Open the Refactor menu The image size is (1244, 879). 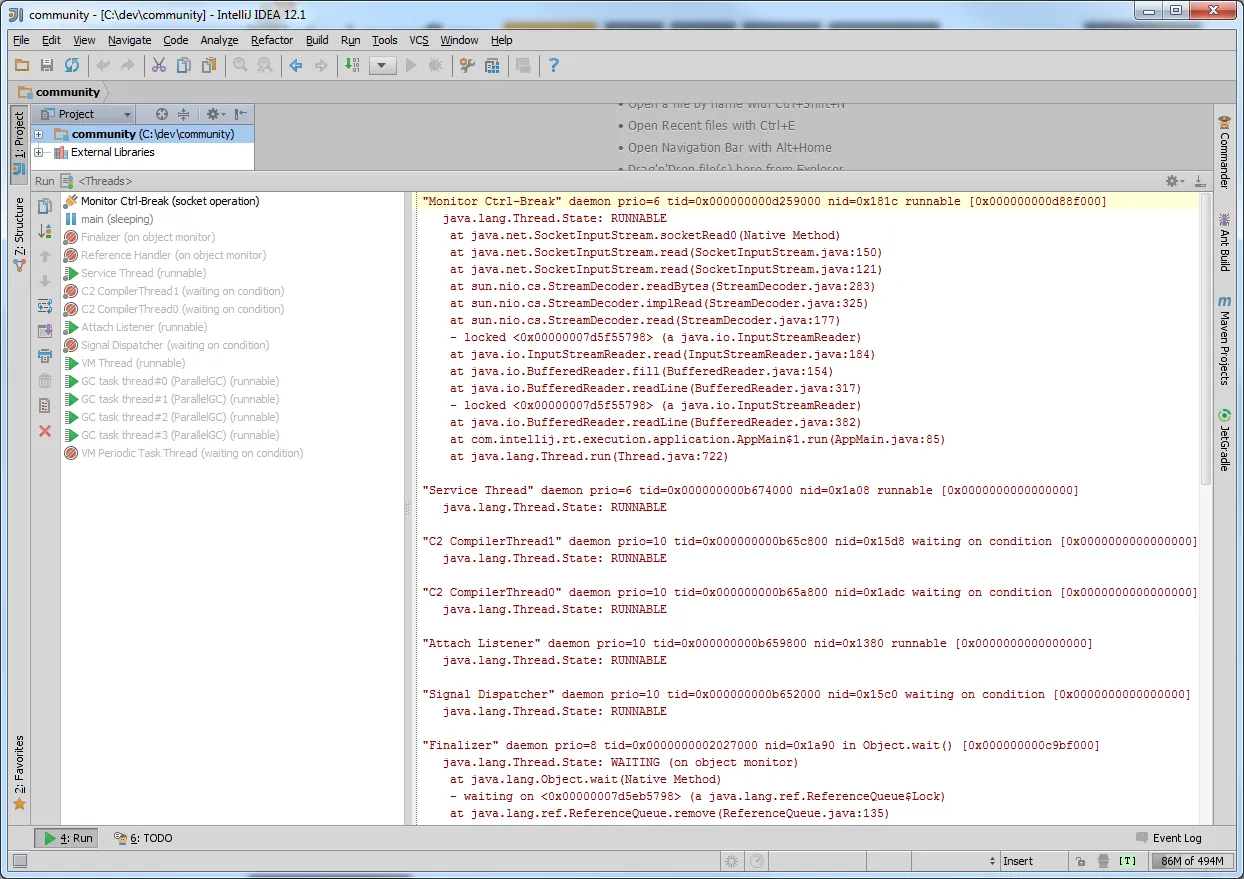tap(272, 40)
